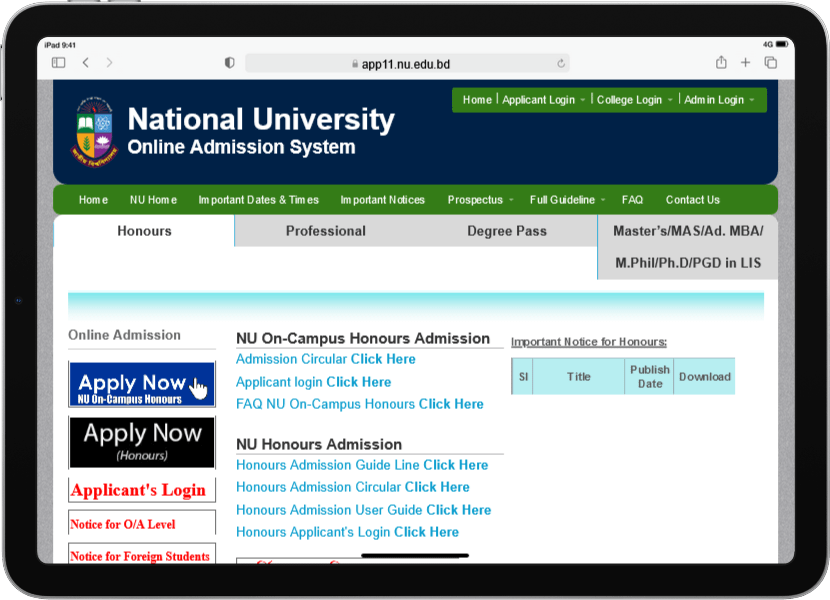Open Important Dates & Times menu
The width and height of the screenshot is (830, 600).
258,200
